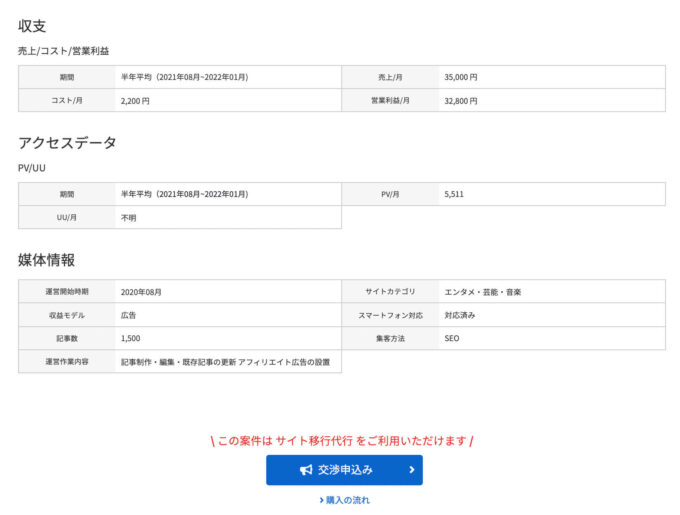Click the 売上/コスト/営業利益 subtitle
Screen dimensions: 680x515
63,51
